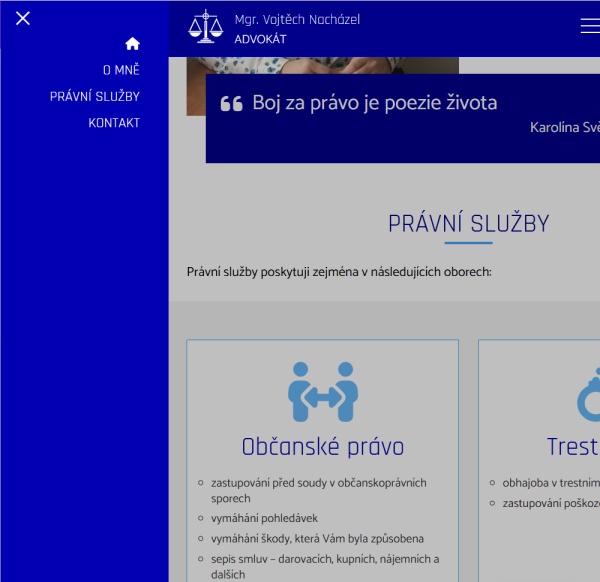Click the PRÁVNÍ SLUŽBY section heading
This screenshot has width=600, height=582.
point(468,223)
